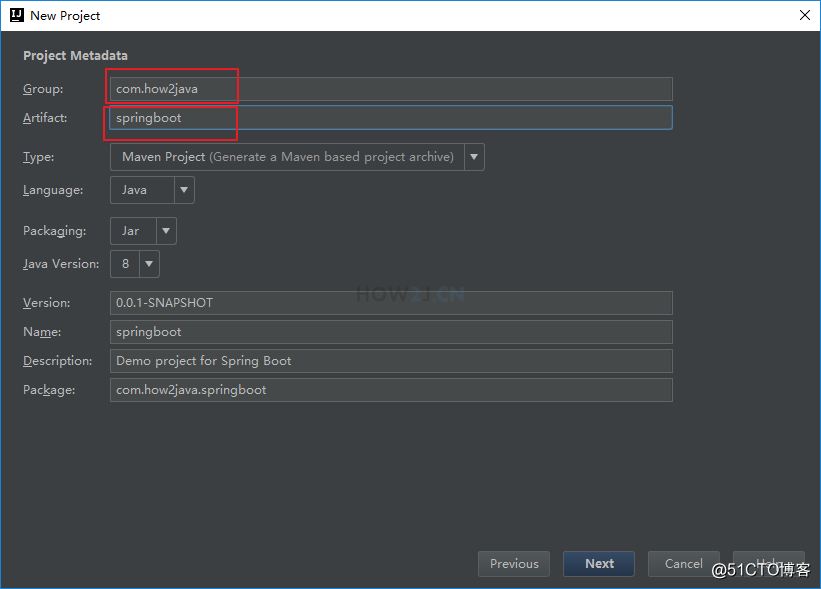Click the Packaging dropdown arrow
The width and height of the screenshot is (821, 589).
[166, 231]
